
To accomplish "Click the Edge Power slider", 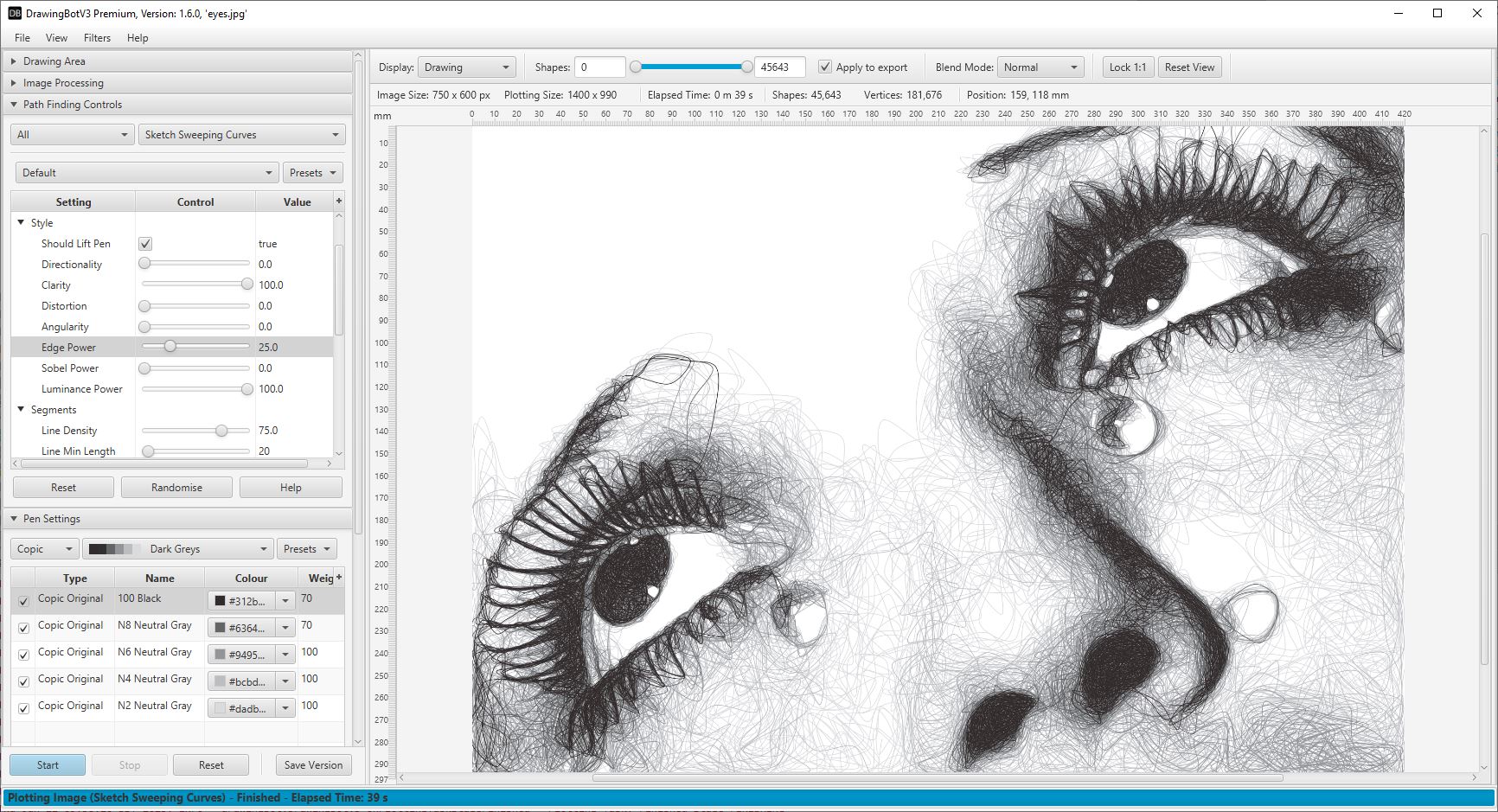I will (x=195, y=347).
